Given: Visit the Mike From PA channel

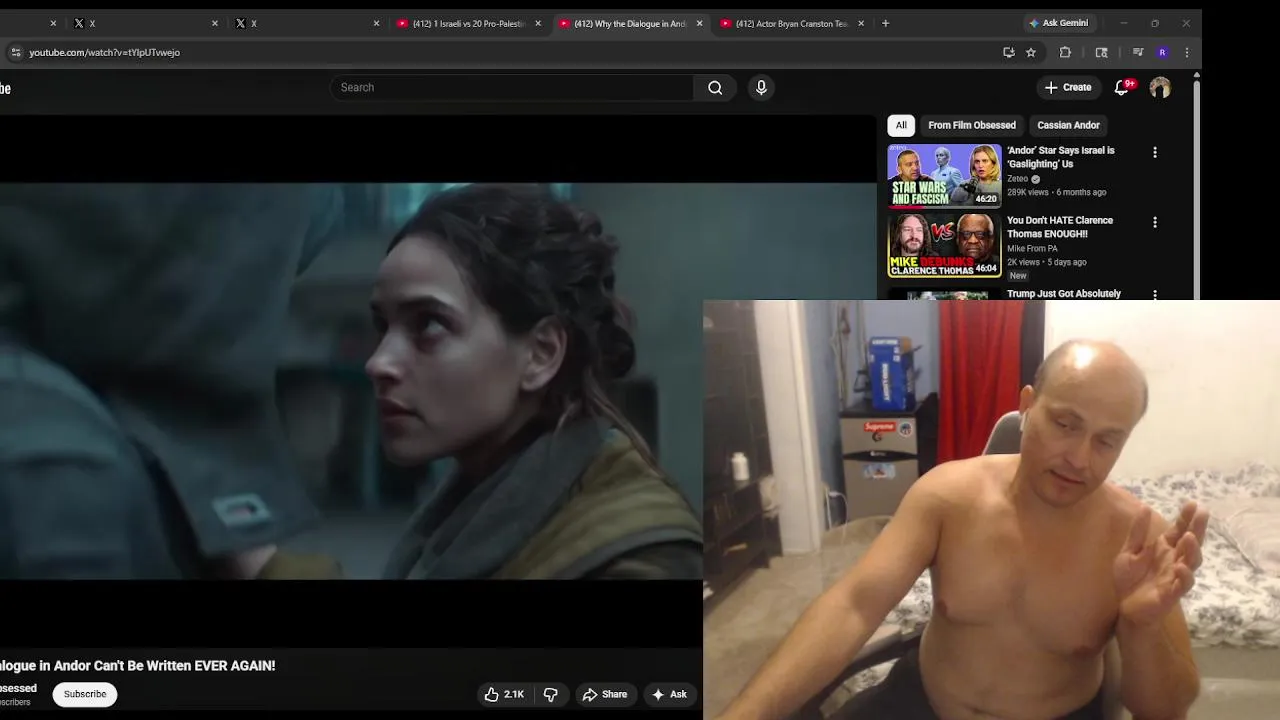Looking at the screenshot, I should point(1032,249).
